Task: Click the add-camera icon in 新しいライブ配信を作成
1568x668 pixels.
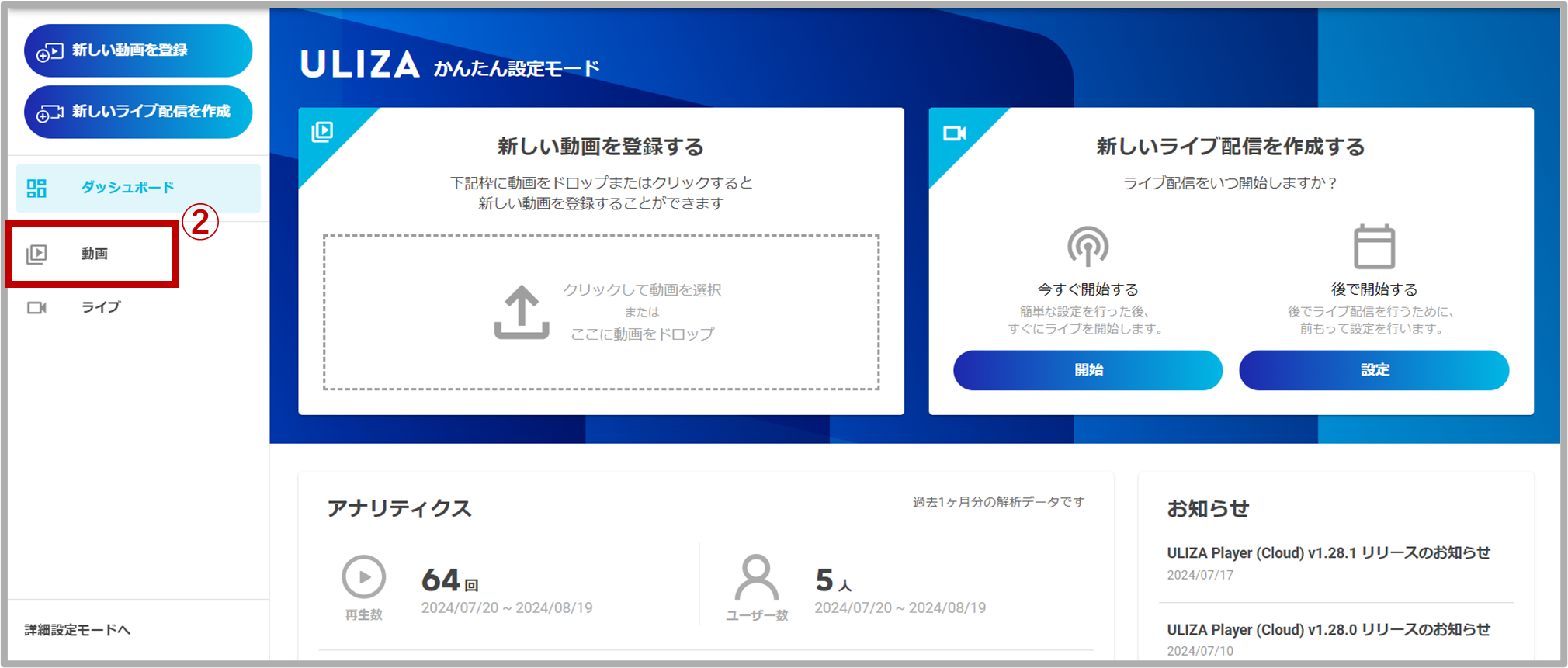Action: [50, 113]
